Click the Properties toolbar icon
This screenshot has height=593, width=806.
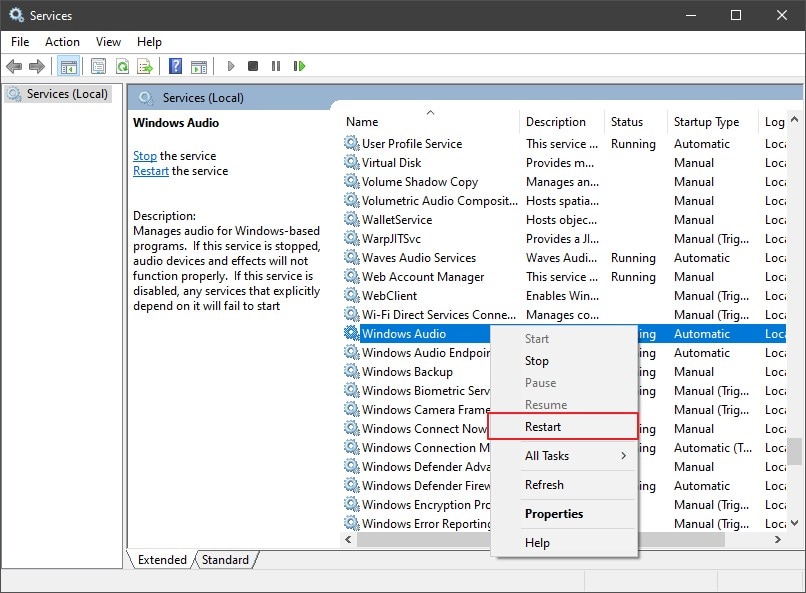tap(98, 66)
